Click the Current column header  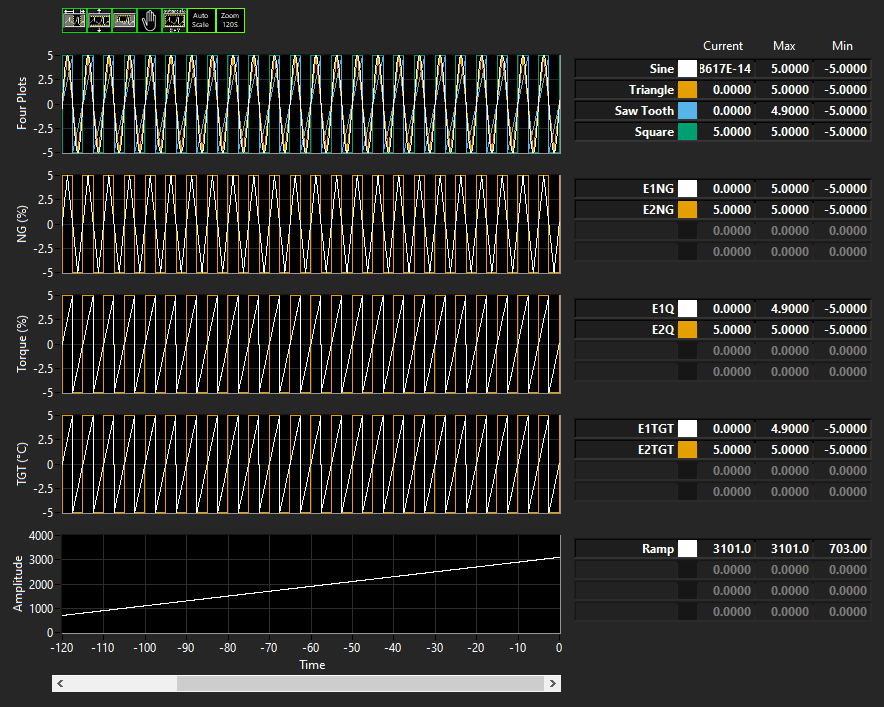pyautogui.click(x=723, y=46)
